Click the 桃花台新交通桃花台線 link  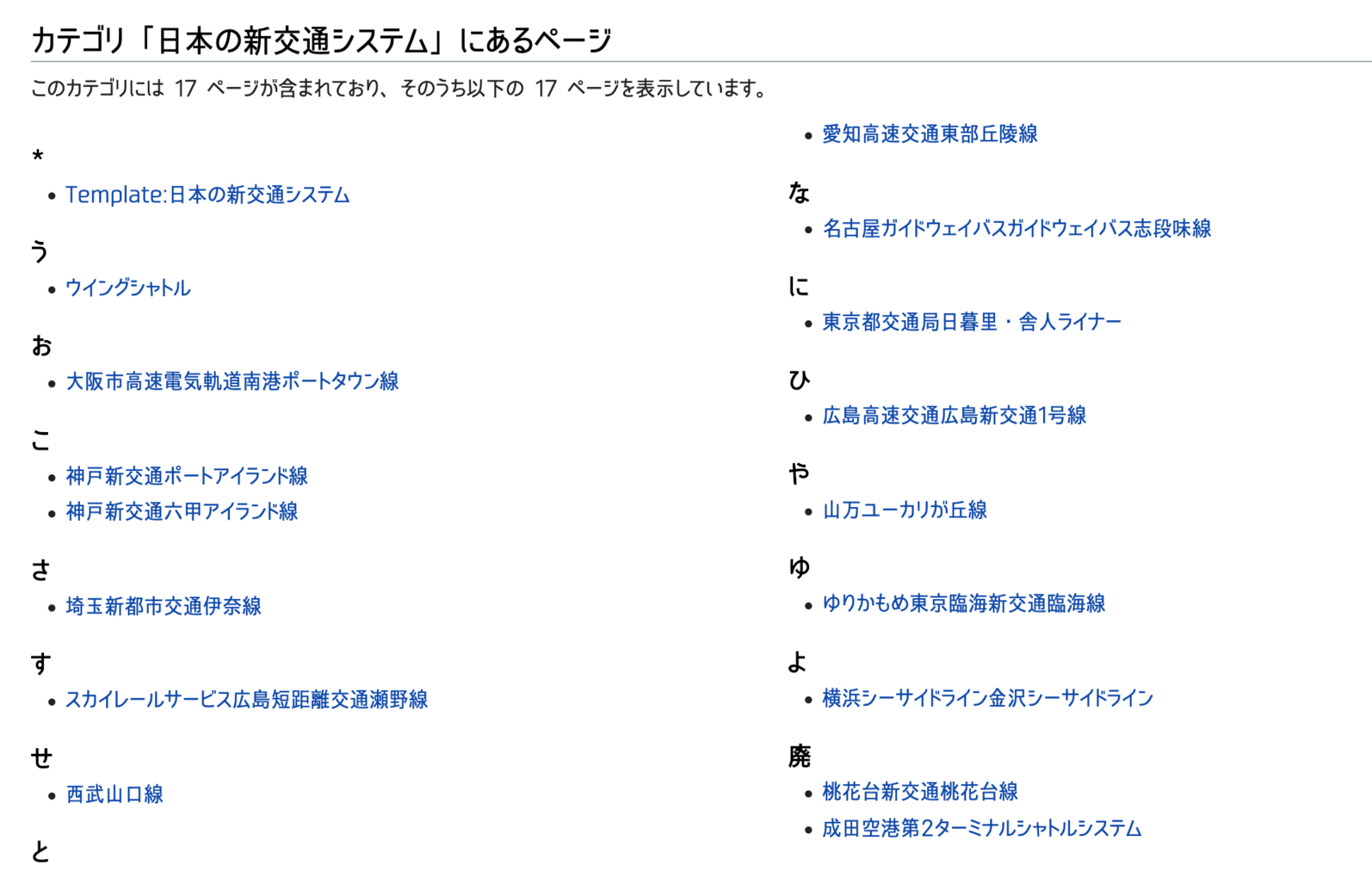(920, 792)
